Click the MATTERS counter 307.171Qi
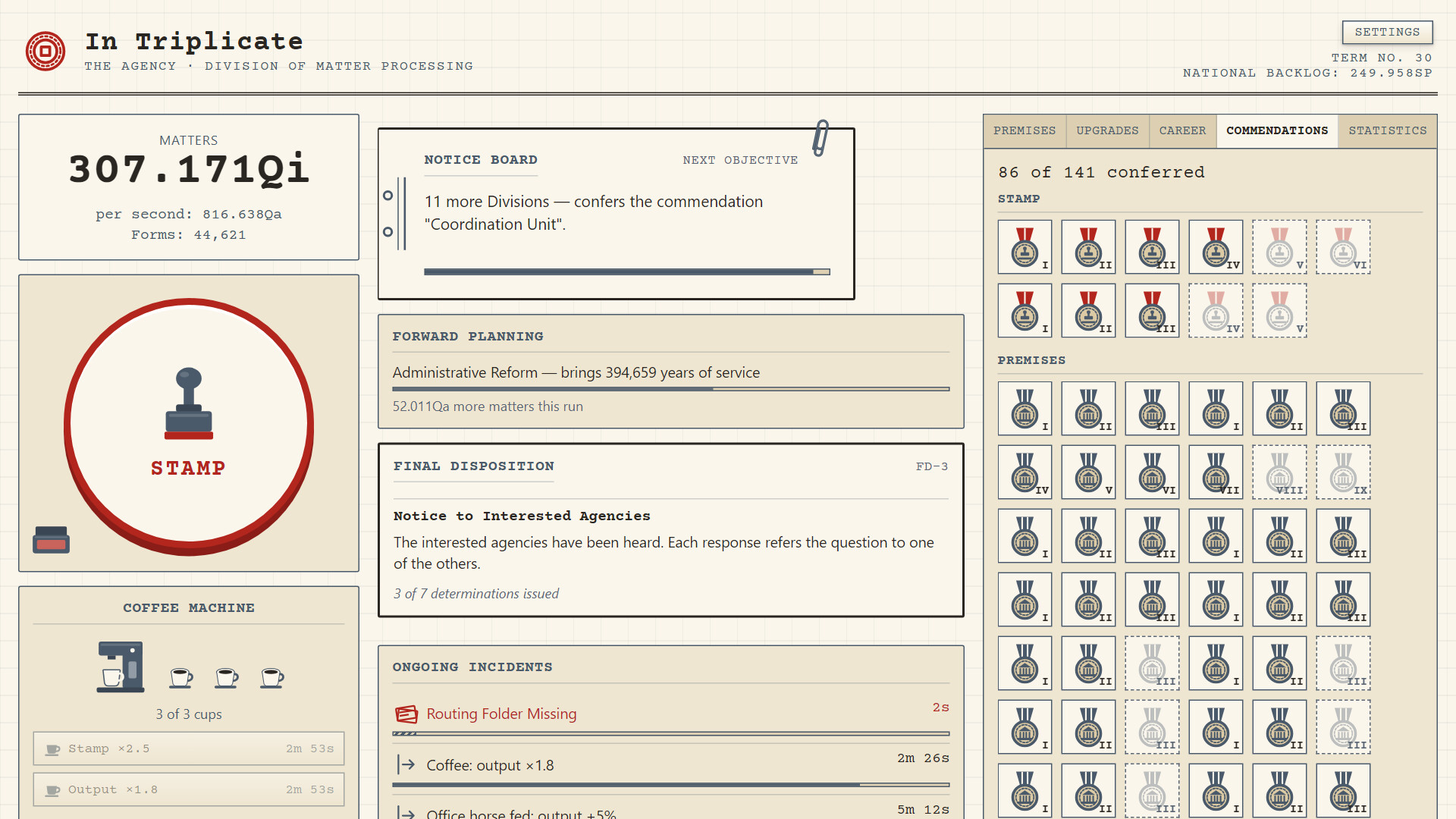 point(189,168)
